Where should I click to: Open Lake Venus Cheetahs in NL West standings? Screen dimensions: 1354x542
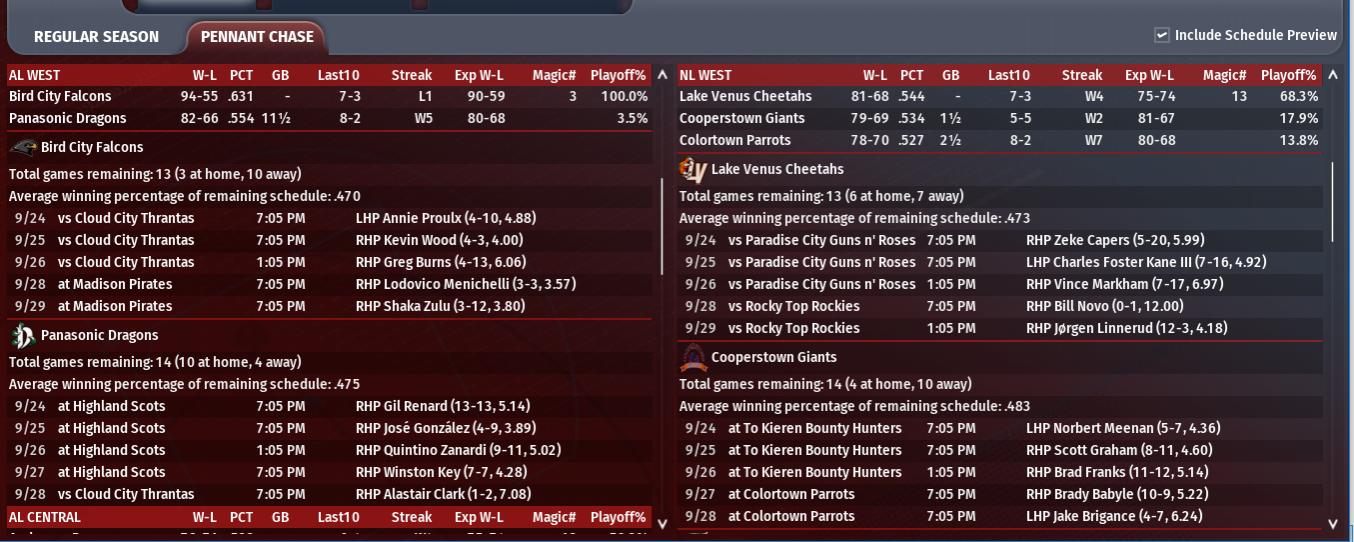coord(745,97)
